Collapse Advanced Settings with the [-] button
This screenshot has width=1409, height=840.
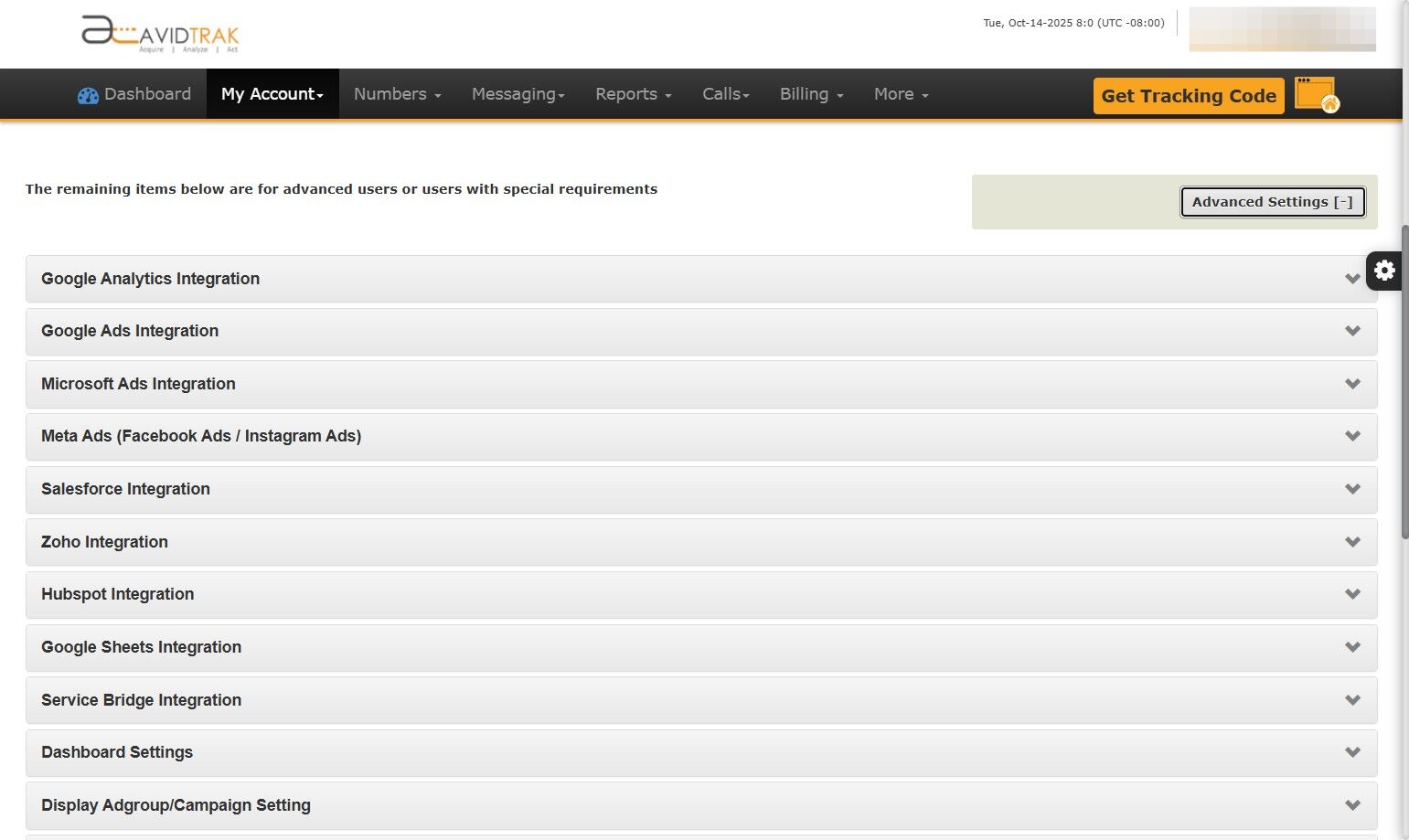pyautogui.click(x=1273, y=202)
